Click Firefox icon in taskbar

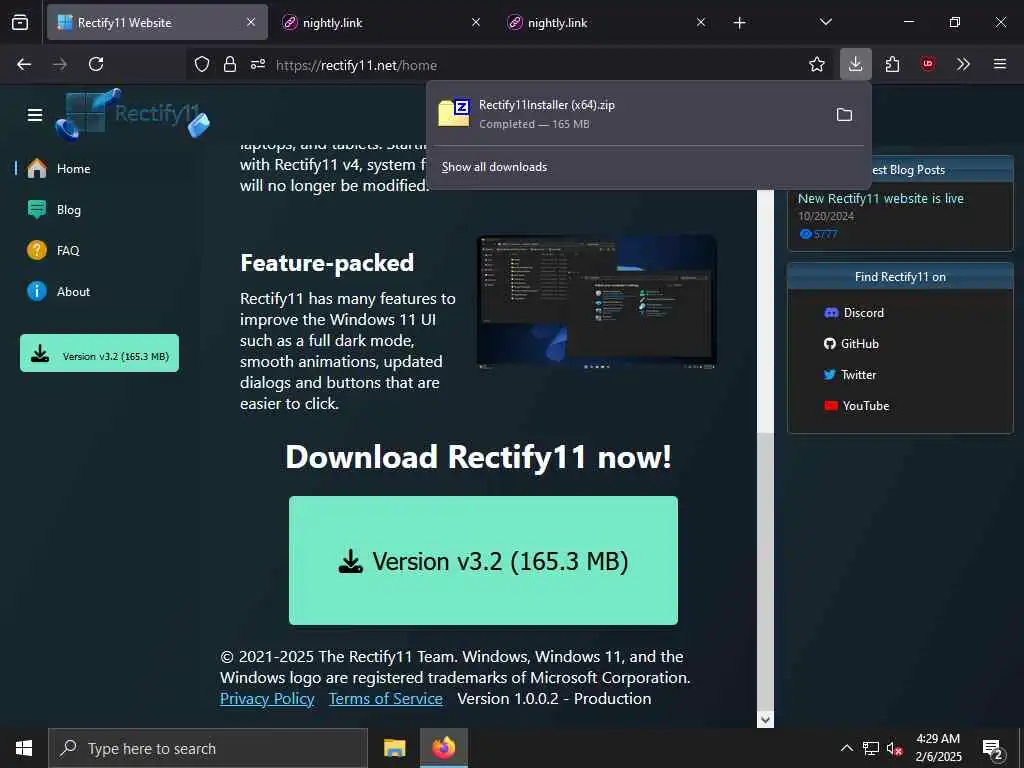[443, 748]
